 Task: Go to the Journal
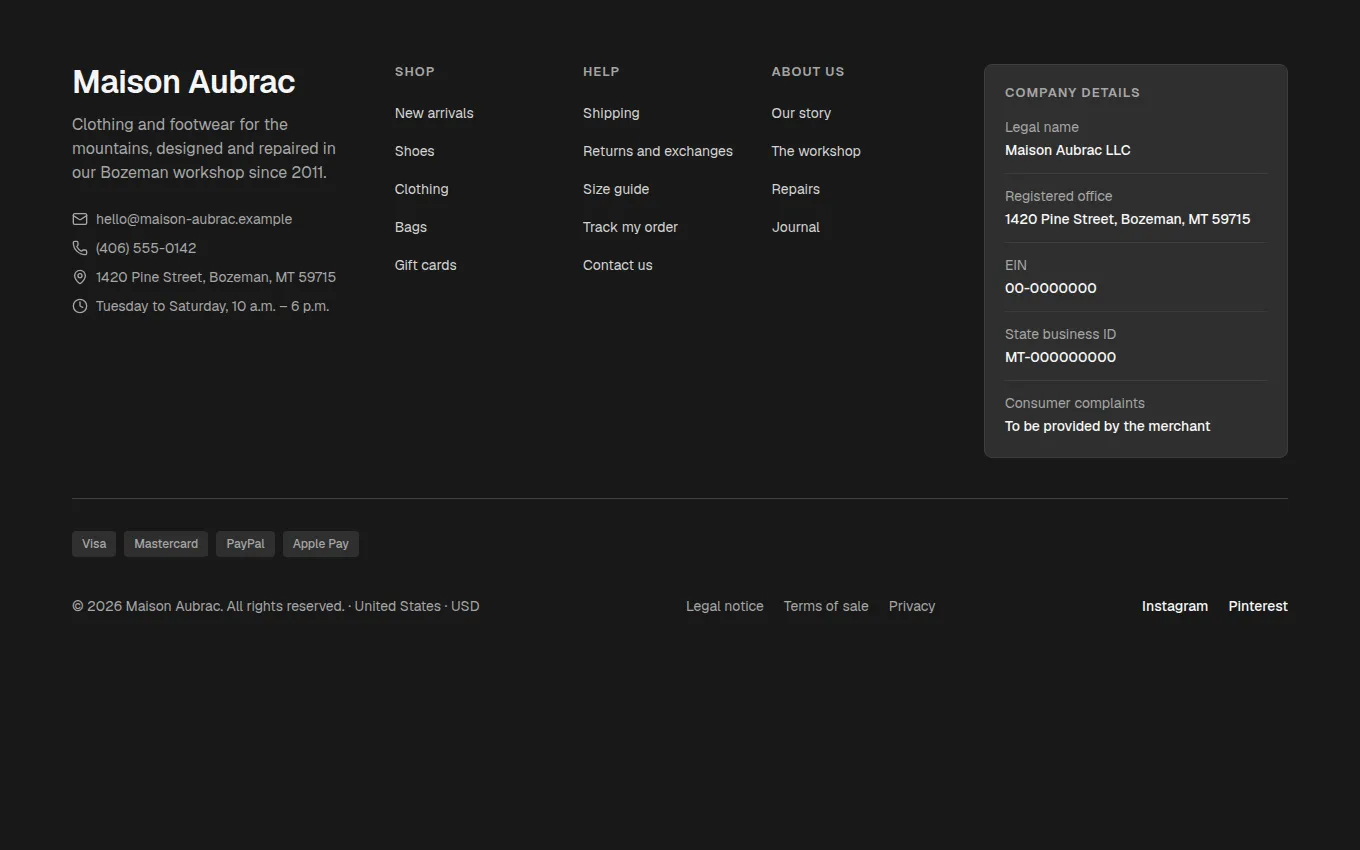click(796, 227)
